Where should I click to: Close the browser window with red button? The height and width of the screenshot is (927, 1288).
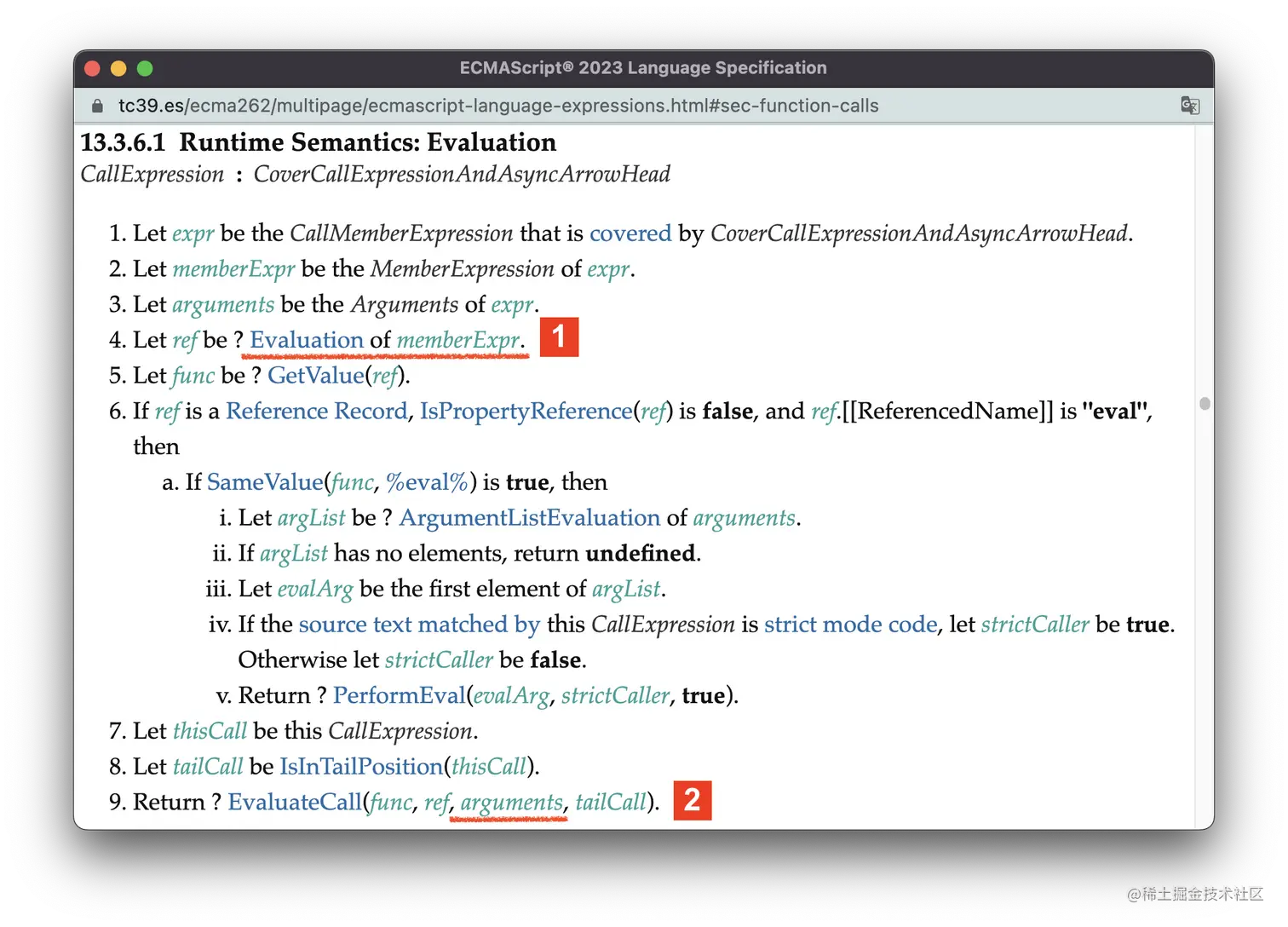tap(93, 68)
